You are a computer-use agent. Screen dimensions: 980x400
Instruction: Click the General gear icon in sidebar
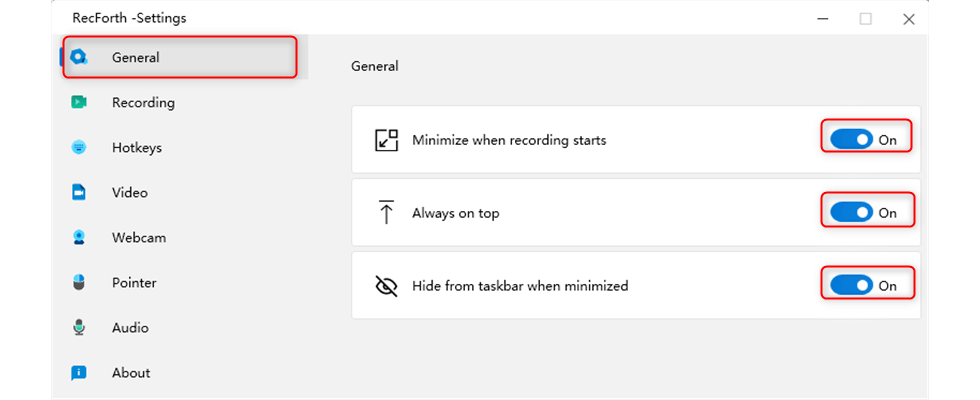(79, 58)
